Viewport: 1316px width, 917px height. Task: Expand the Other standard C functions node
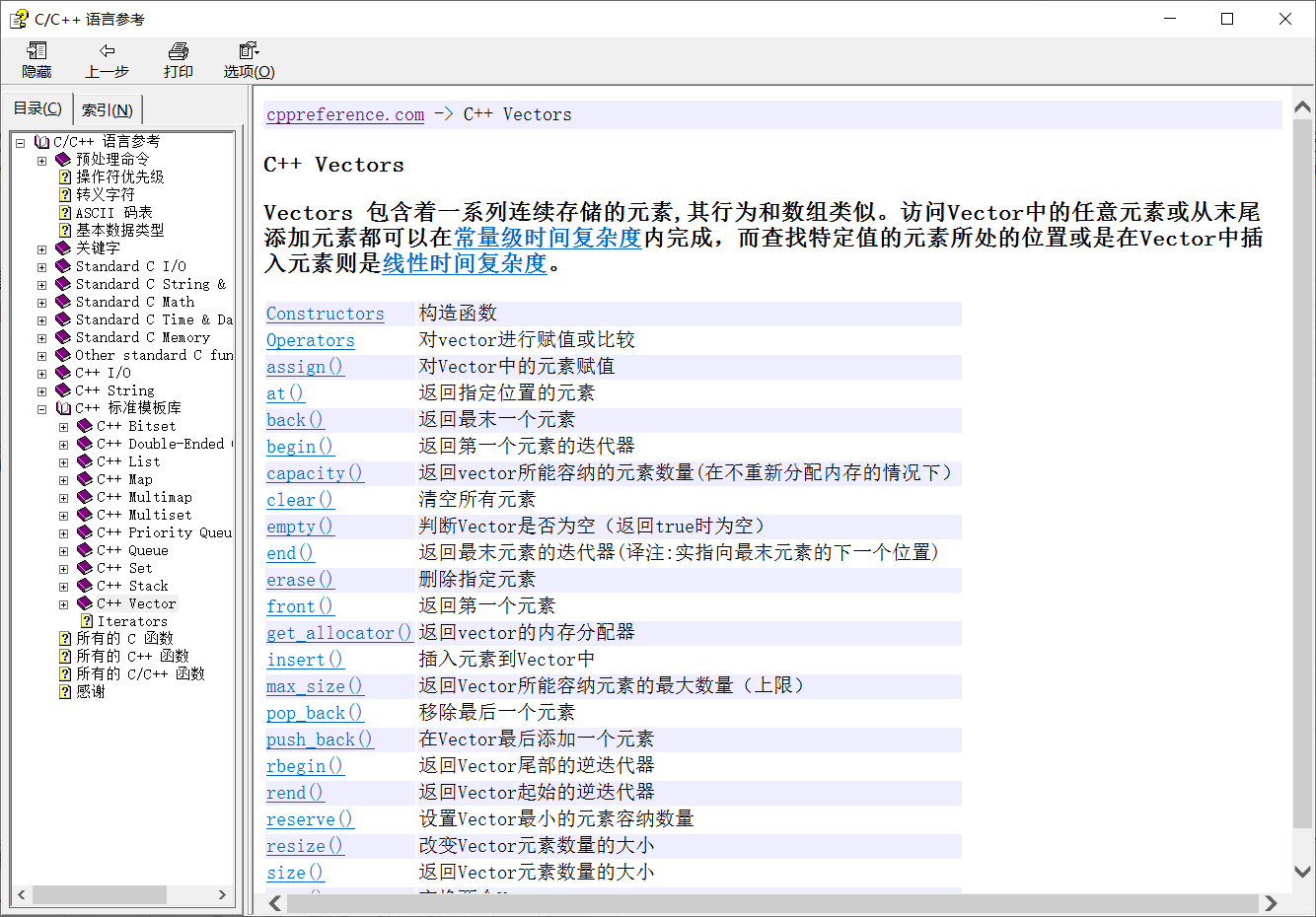tap(41, 356)
